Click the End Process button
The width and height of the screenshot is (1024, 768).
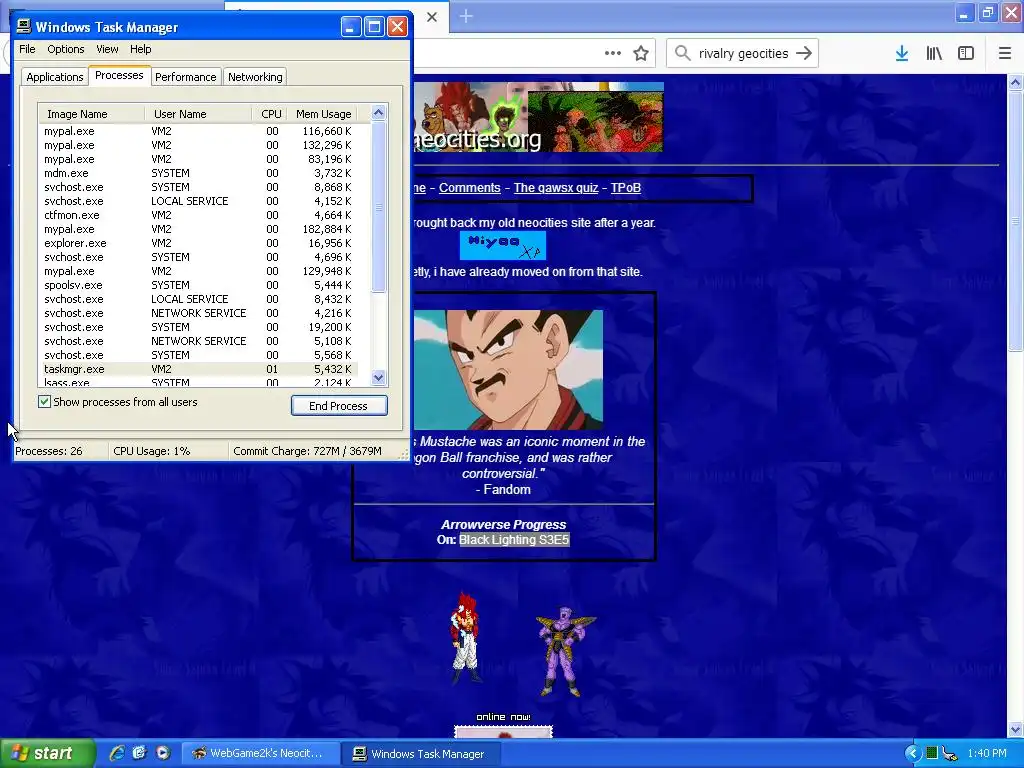click(339, 406)
